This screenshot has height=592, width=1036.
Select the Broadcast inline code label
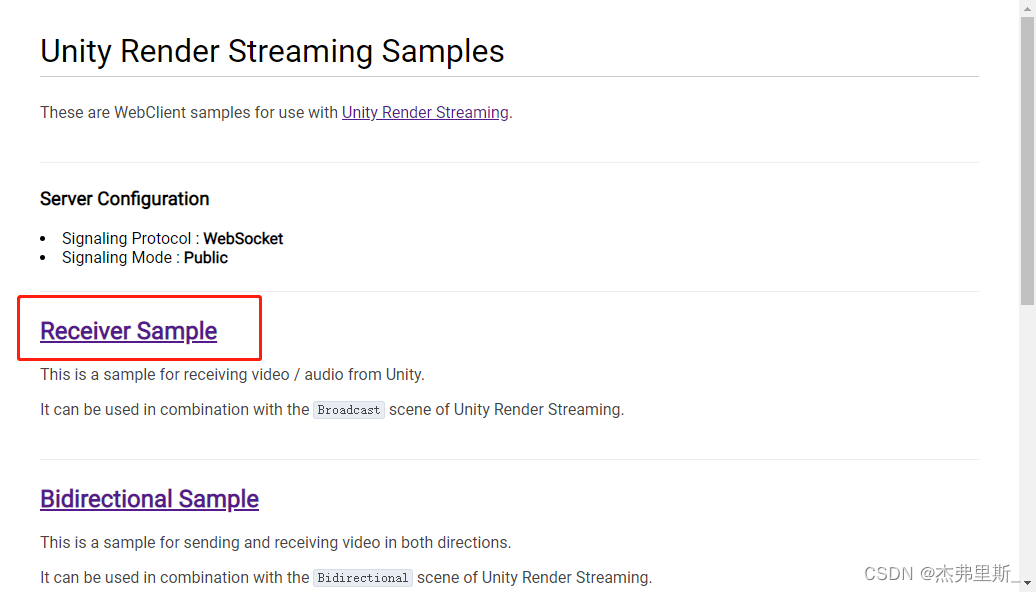(x=348, y=409)
